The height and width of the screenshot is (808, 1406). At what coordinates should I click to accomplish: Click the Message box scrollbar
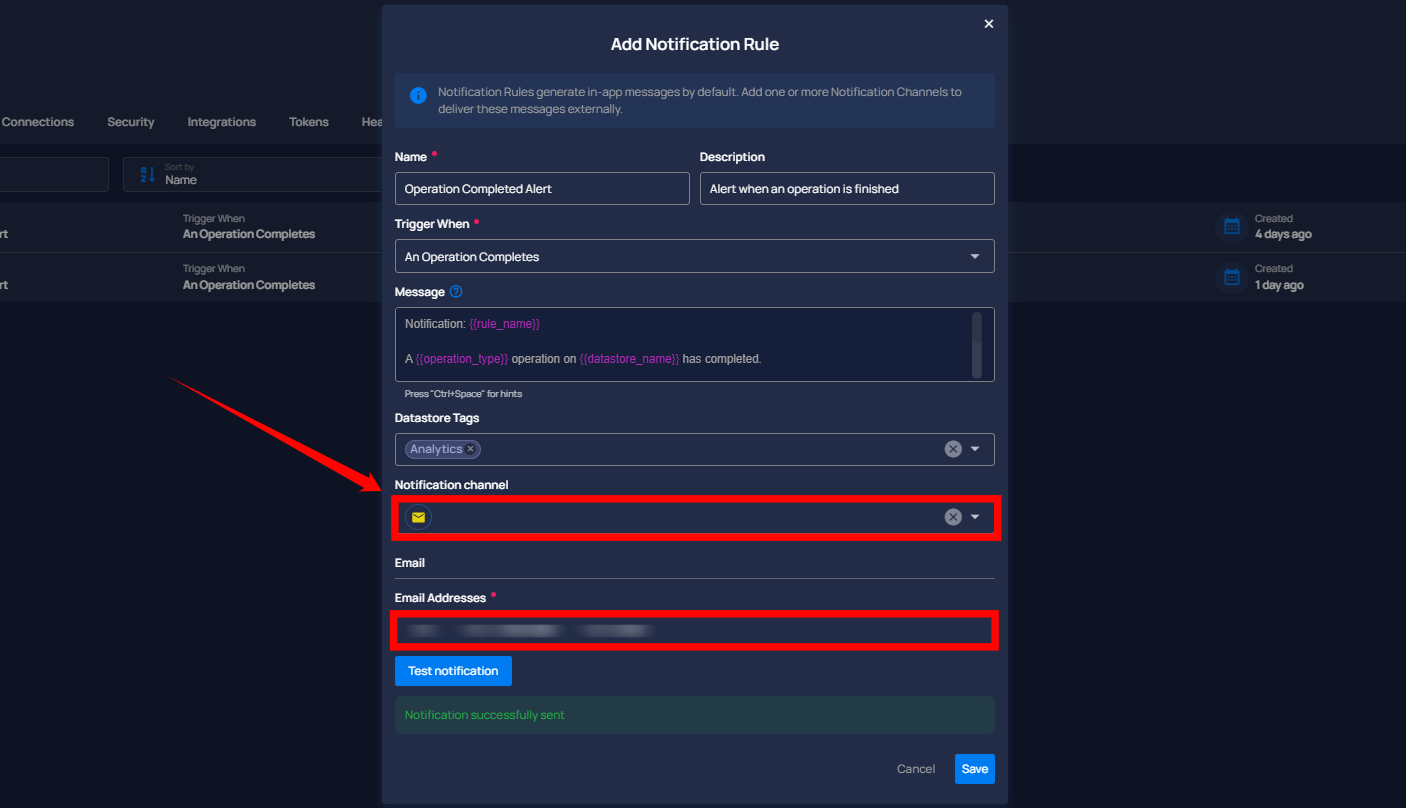977,344
